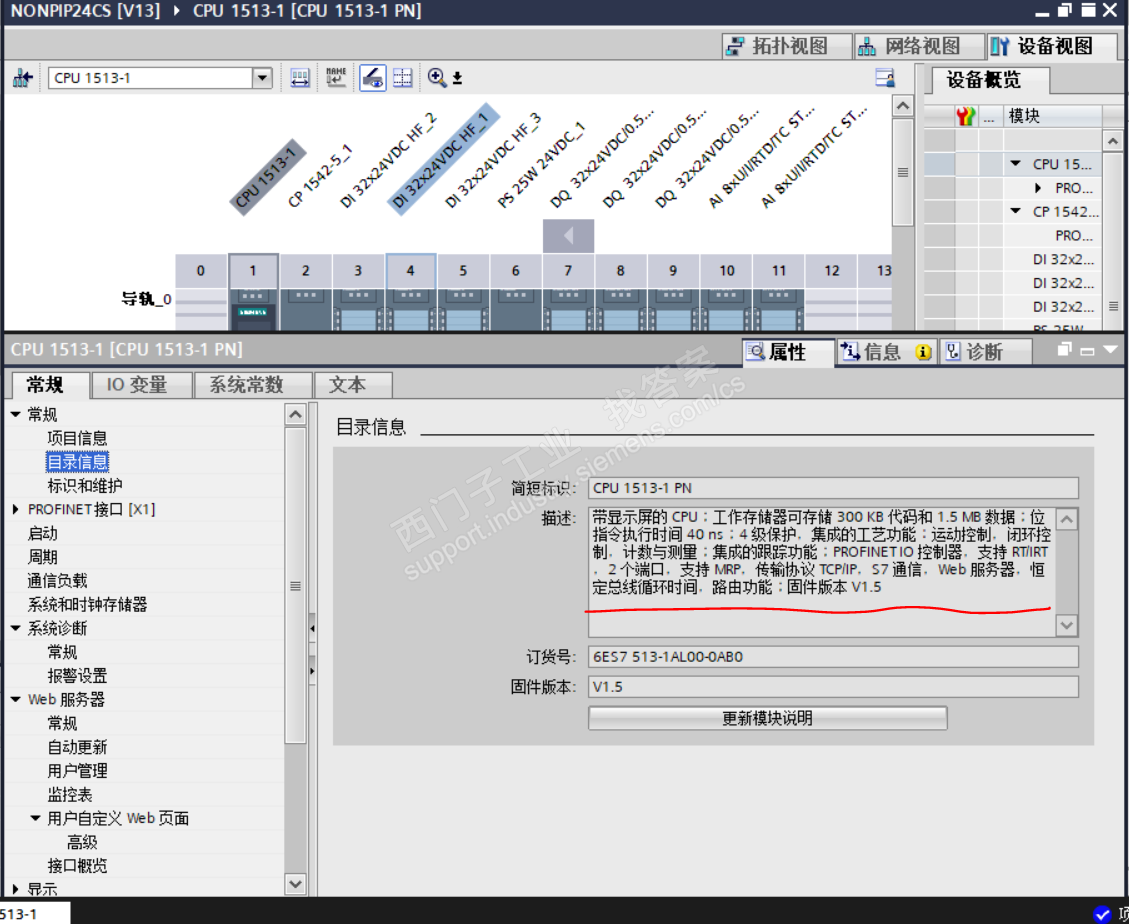Click the left arrow button above slot 7
This screenshot has height=924, width=1129.
(568, 236)
